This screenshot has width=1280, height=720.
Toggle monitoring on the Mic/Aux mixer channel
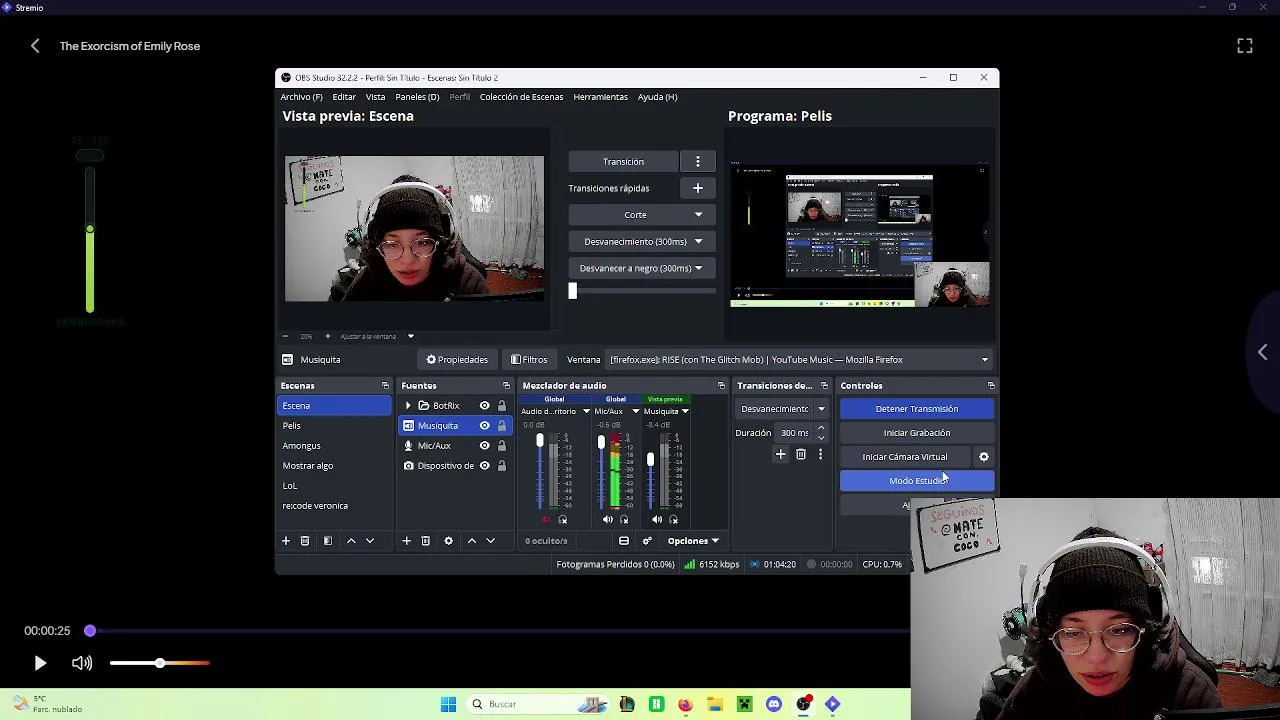[624, 520]
